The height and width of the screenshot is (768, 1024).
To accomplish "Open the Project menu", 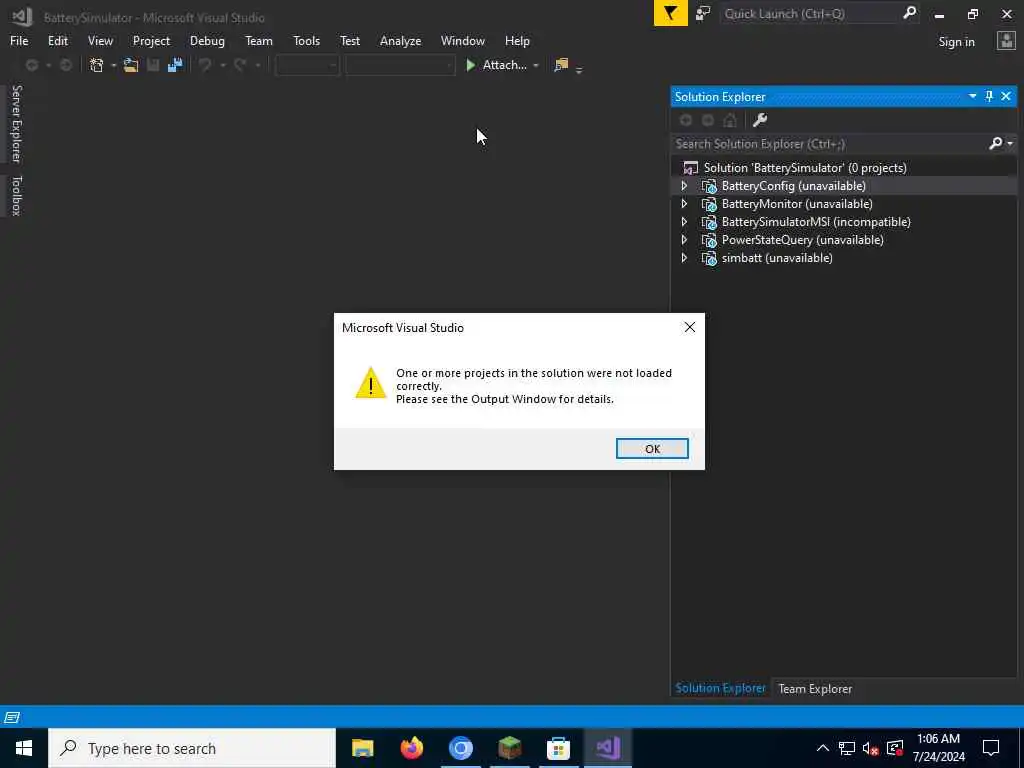I will (151, 40).
